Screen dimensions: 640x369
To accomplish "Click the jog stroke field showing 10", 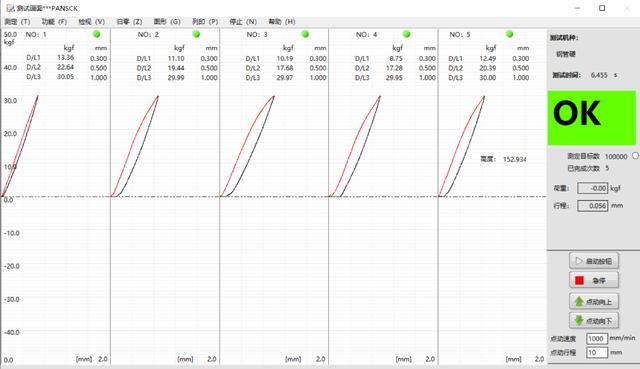I will pyautogui.click(x=597, y=352).
